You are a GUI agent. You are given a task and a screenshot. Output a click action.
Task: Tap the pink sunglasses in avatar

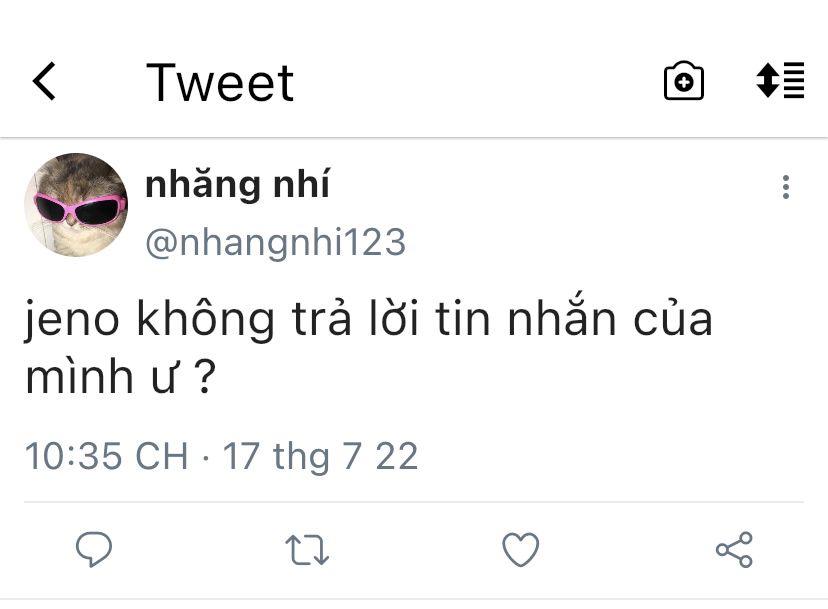[80, 209]
